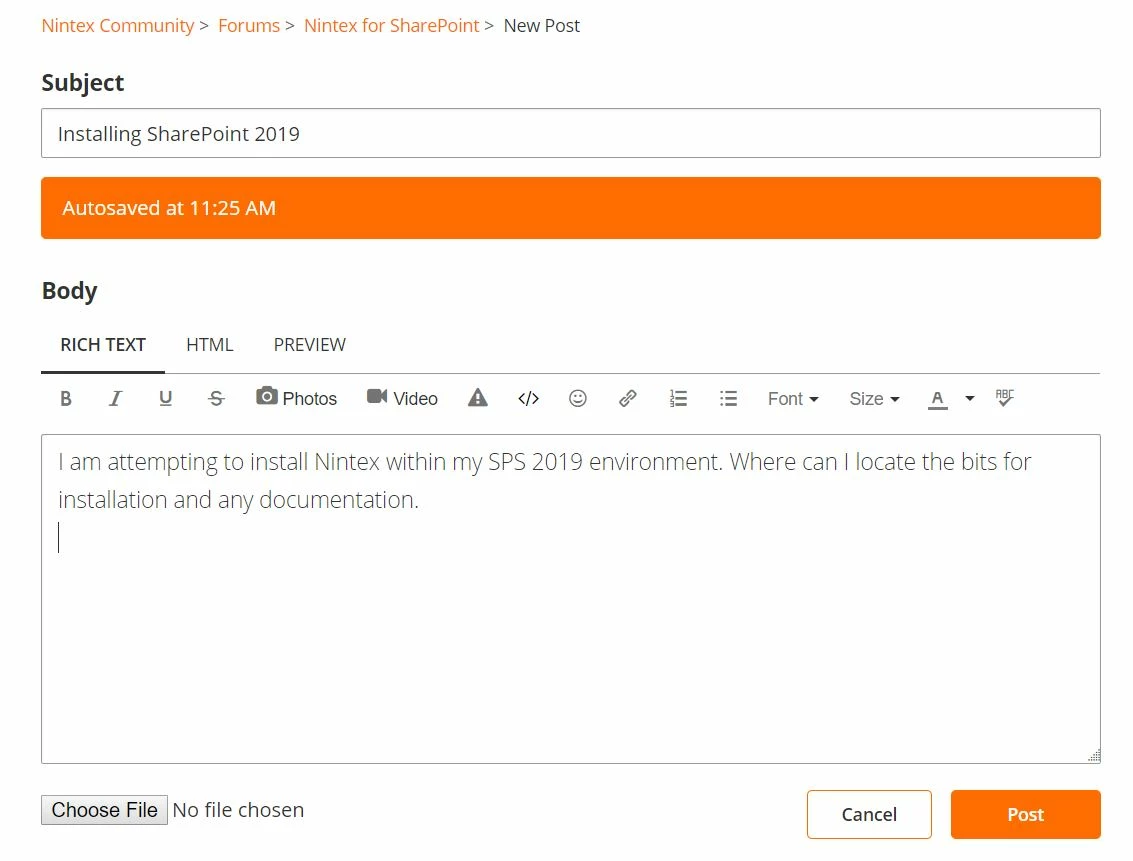Cancel the new post
The width and height of the screenshot is (1133, 861).
[x=869, y=815]
